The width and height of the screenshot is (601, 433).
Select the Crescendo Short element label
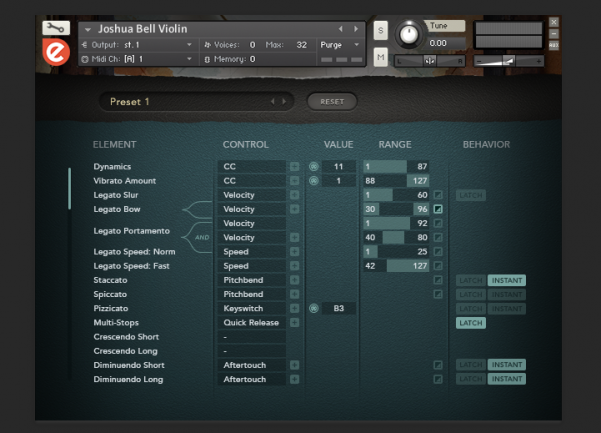pos(126,337)
